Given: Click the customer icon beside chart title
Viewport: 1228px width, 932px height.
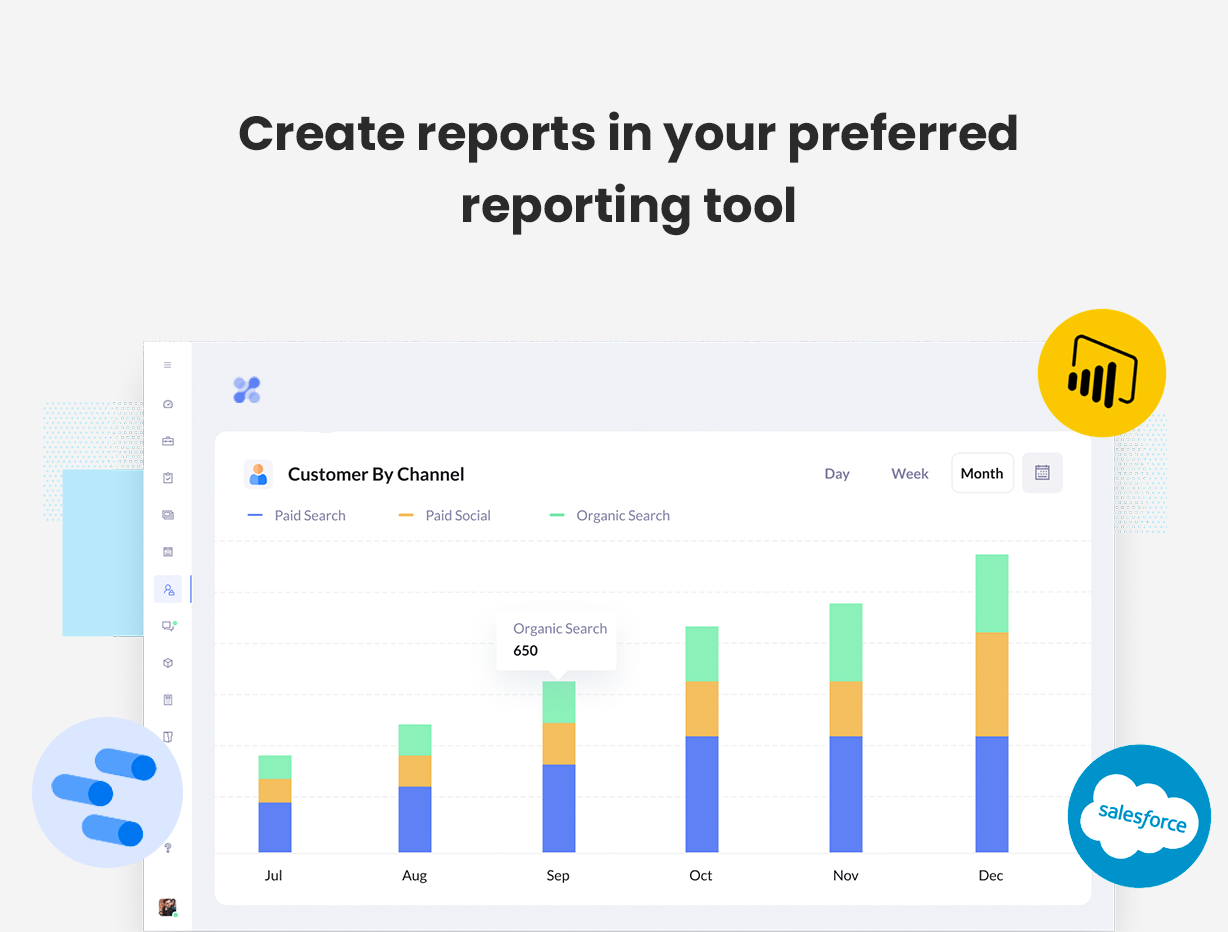Looking at the screenshot, I should [258, 474].
